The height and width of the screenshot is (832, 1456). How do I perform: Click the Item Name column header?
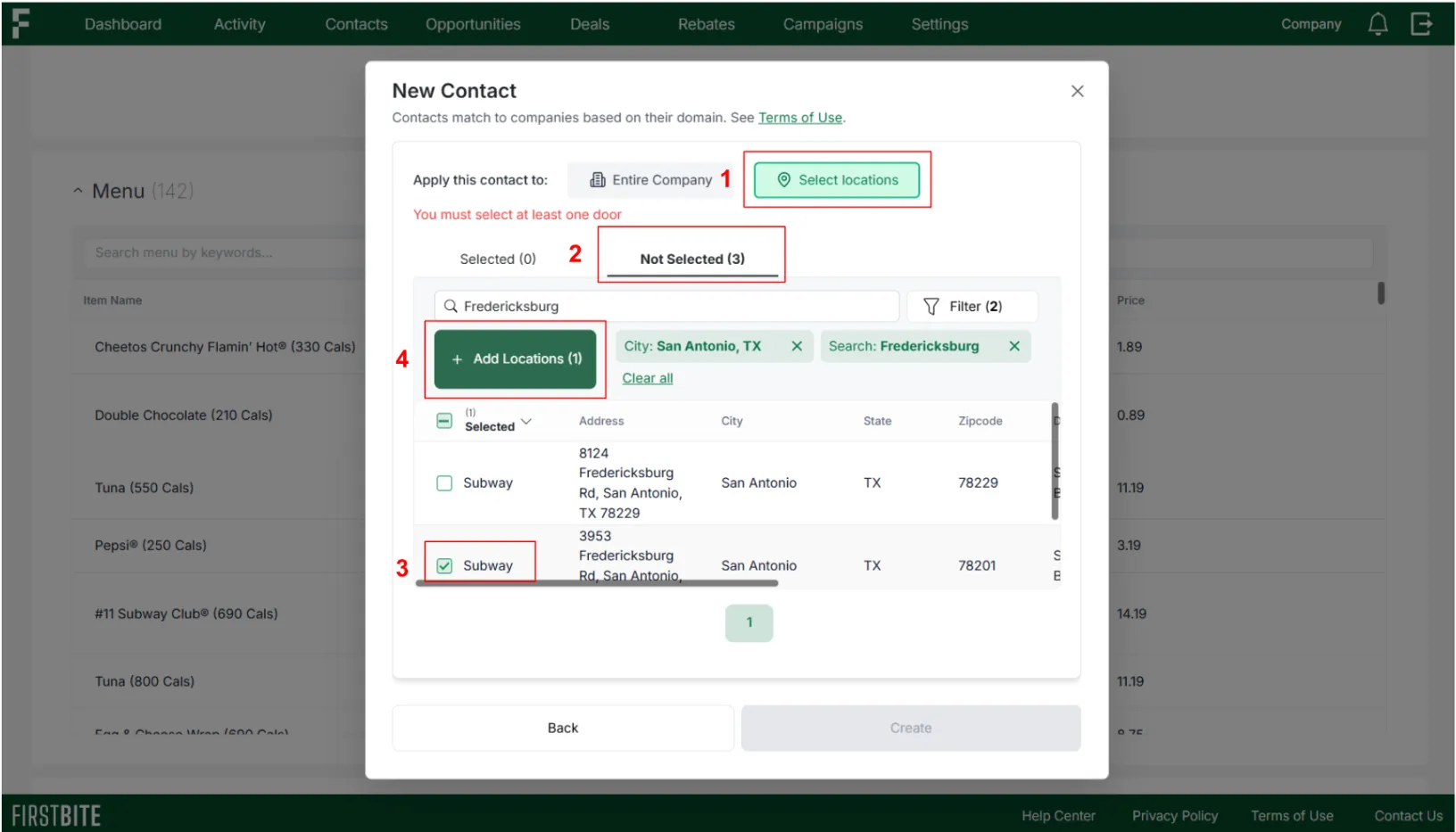click(x=112, y=301)
